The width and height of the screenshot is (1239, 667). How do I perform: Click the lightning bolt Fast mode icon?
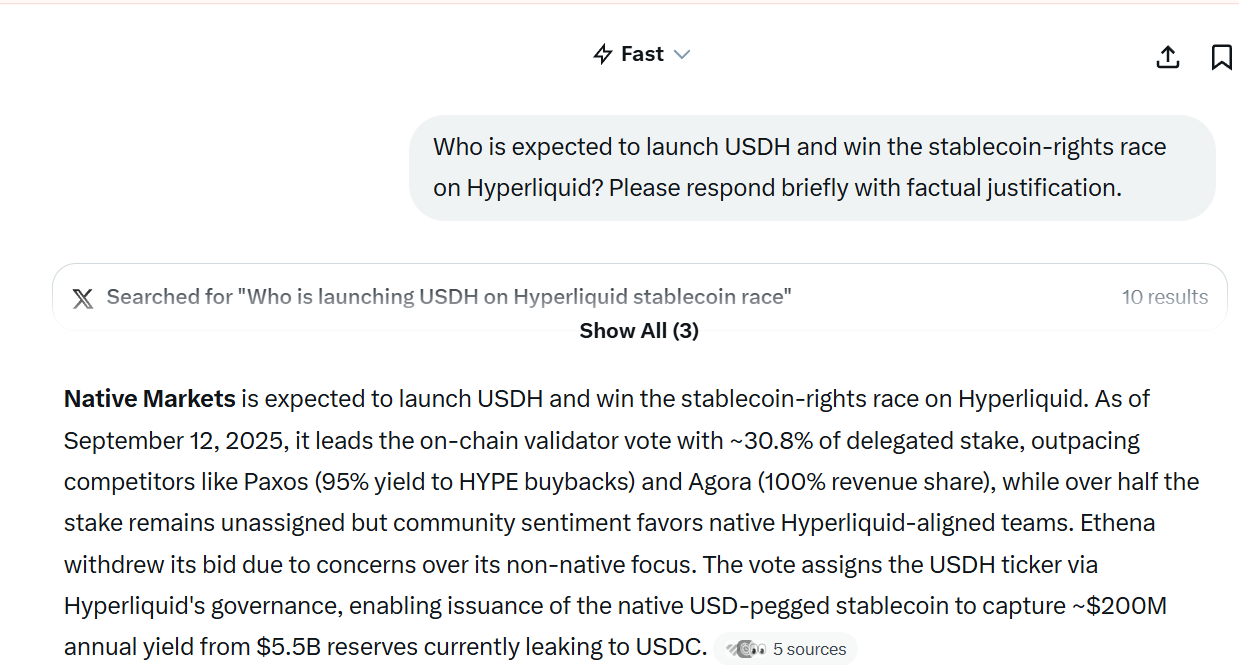coord(602,54)
